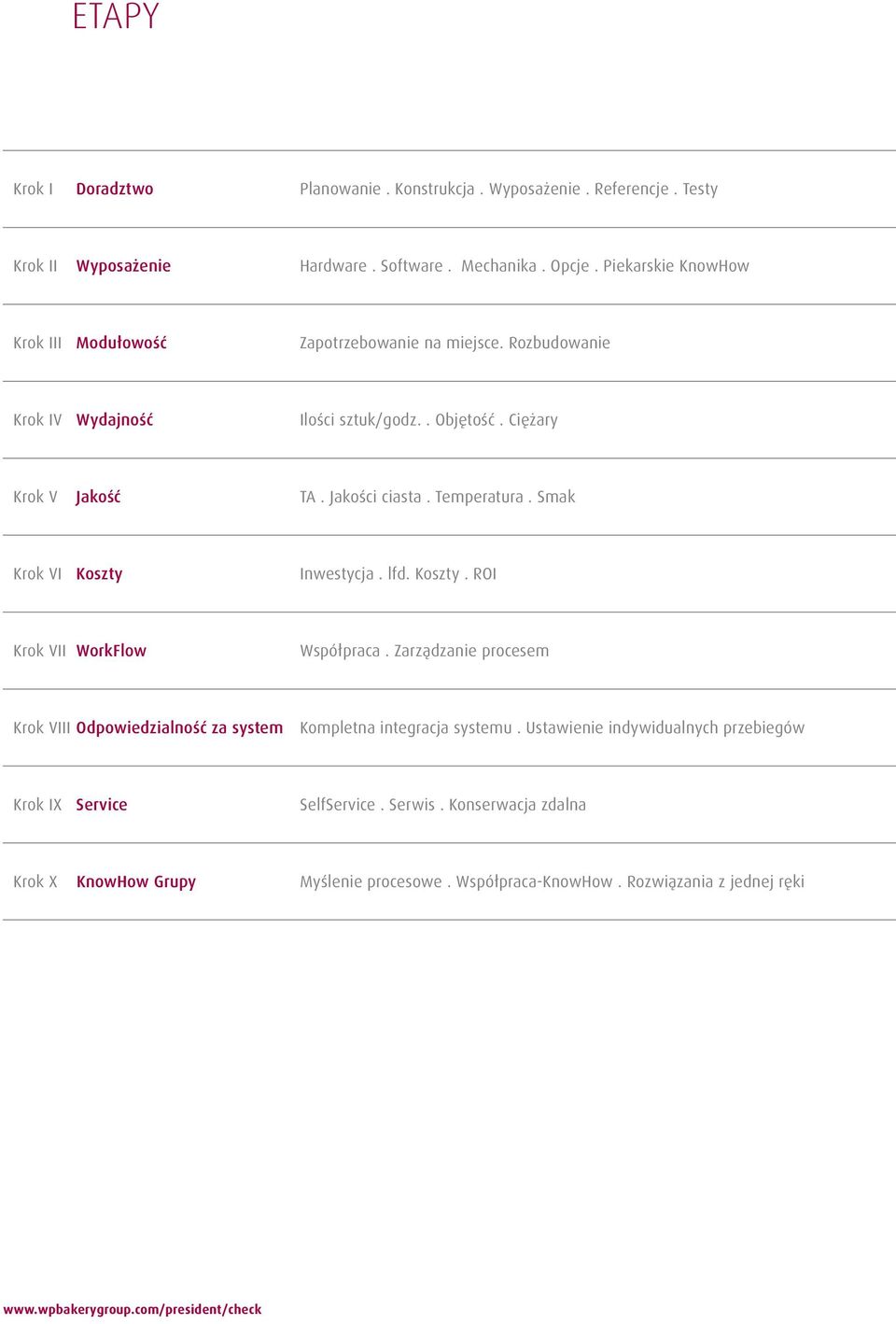
Task: Click the SelfService . Serwis description text
Action: click(x=442, y=805)
